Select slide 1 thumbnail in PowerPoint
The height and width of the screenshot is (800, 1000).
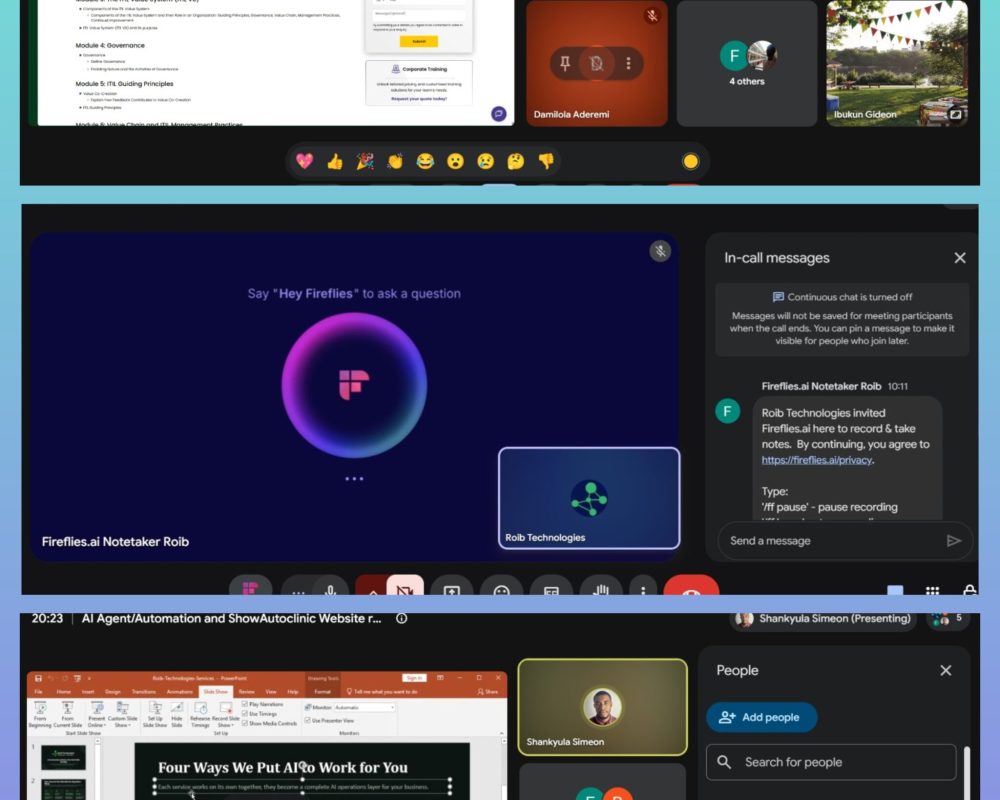tap(63, 758)
